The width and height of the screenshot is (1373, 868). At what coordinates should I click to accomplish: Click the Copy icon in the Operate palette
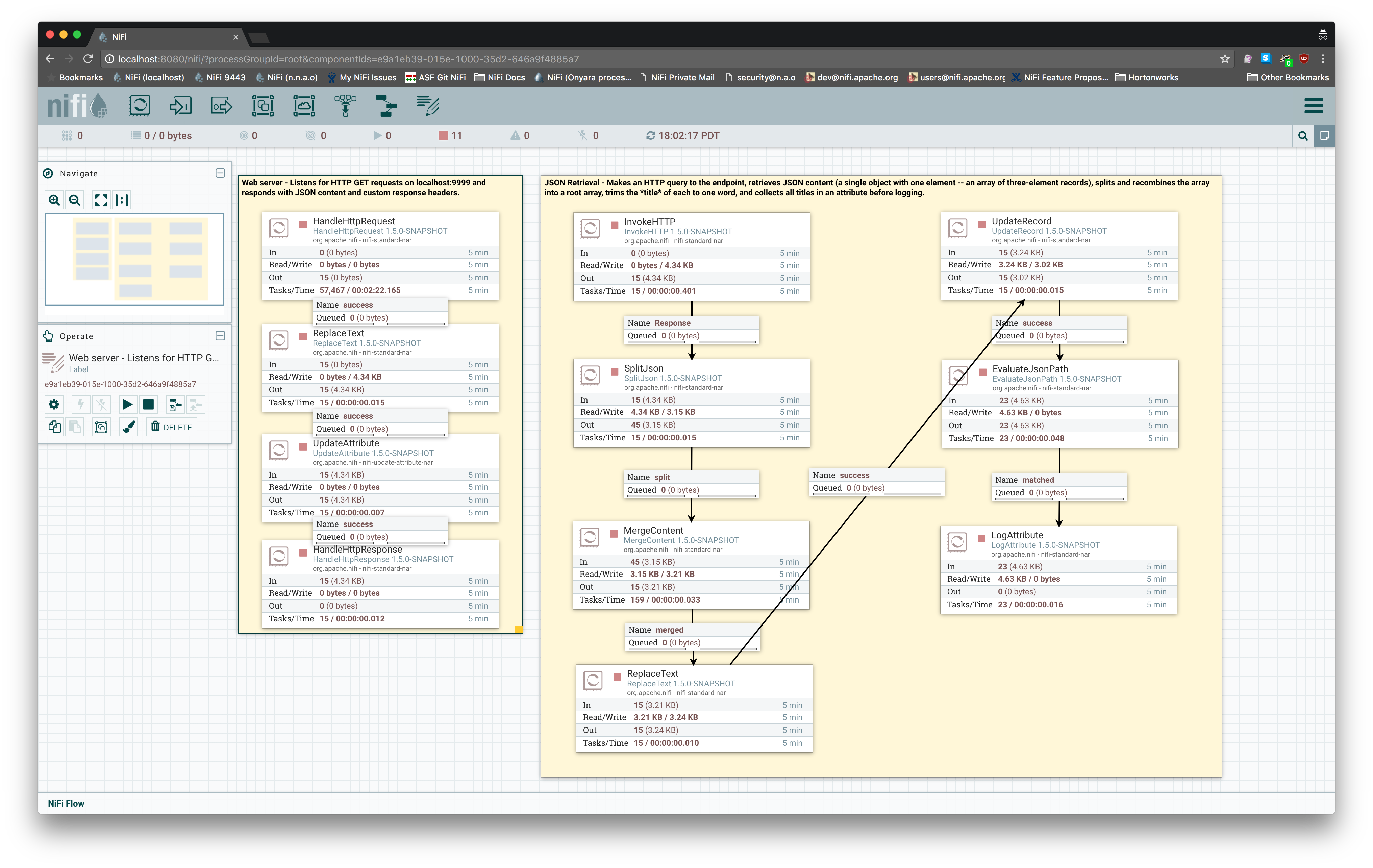click(54, 426)
